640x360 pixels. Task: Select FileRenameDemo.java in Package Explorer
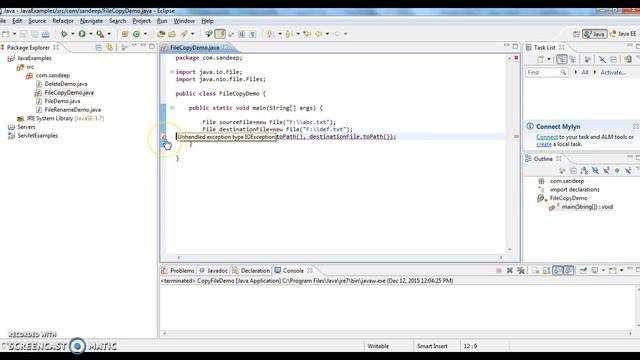(72, 110)
